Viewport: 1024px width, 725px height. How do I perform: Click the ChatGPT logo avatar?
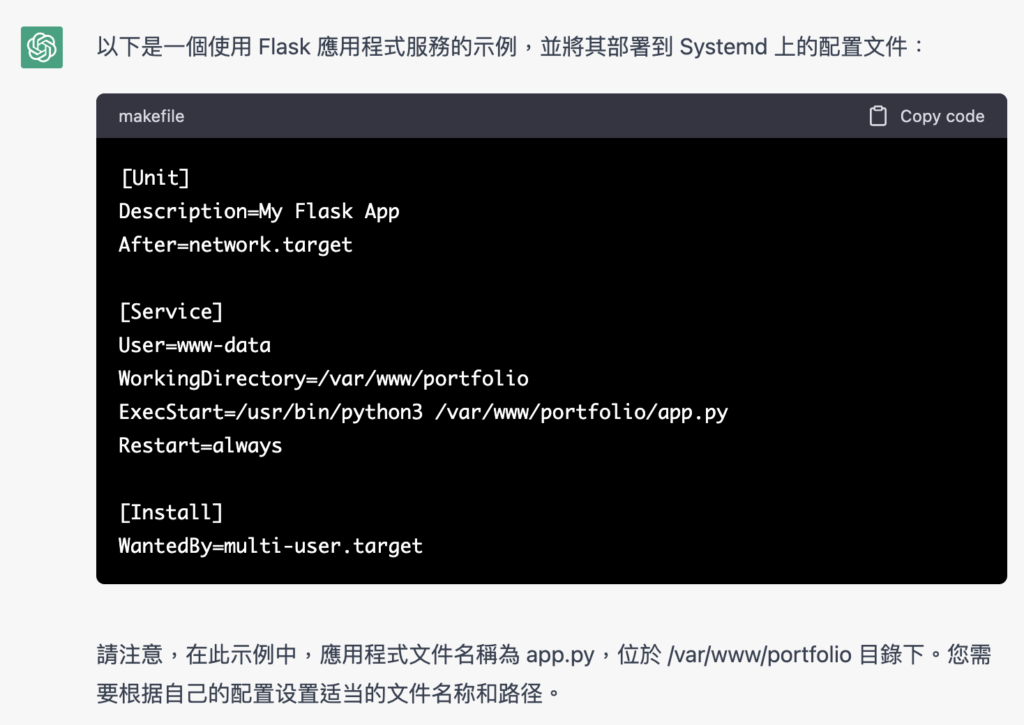point(42,47)
